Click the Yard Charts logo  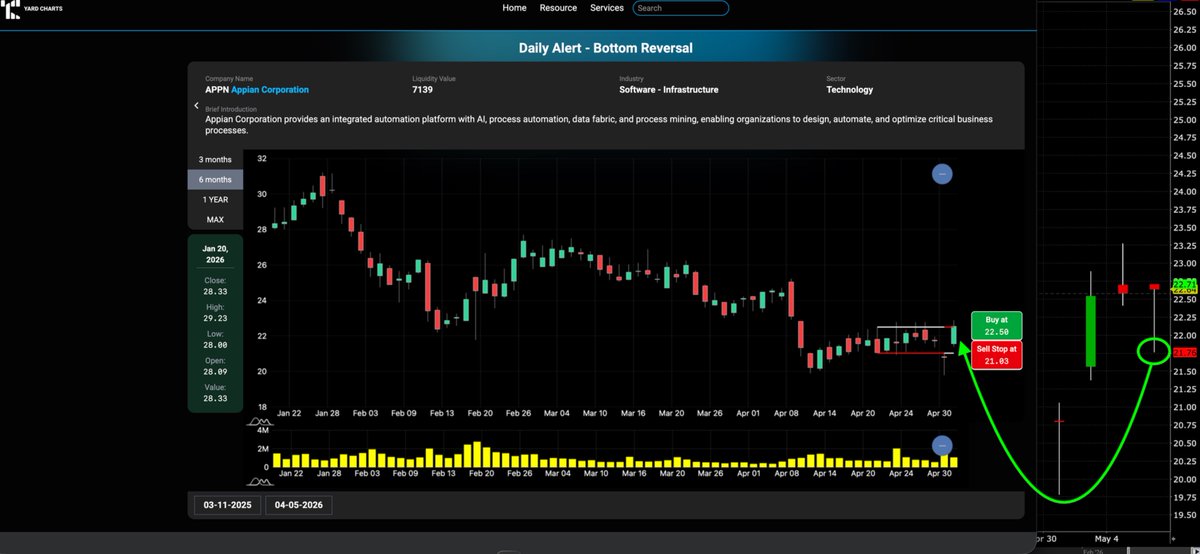pos(29,10)
